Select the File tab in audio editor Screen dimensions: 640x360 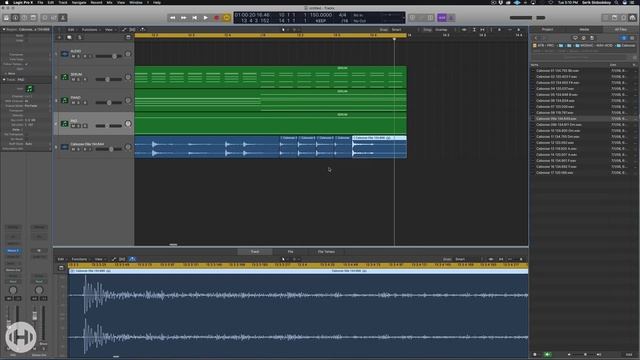tap(290, 252)
